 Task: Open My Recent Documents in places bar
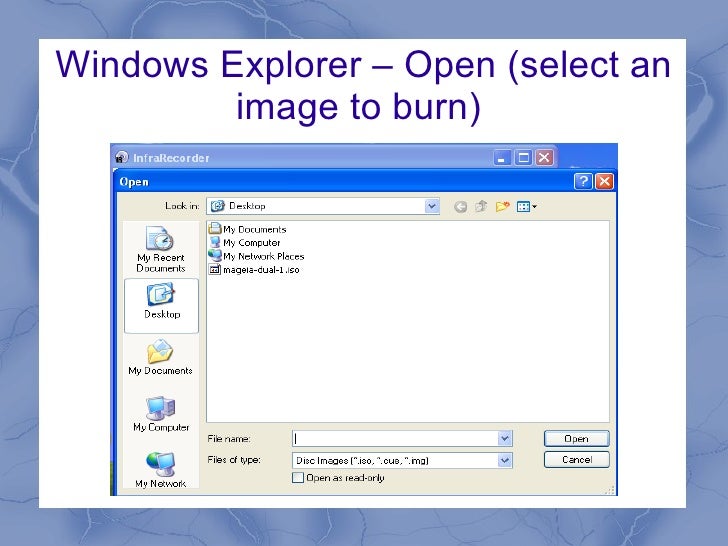coord(161,249)
